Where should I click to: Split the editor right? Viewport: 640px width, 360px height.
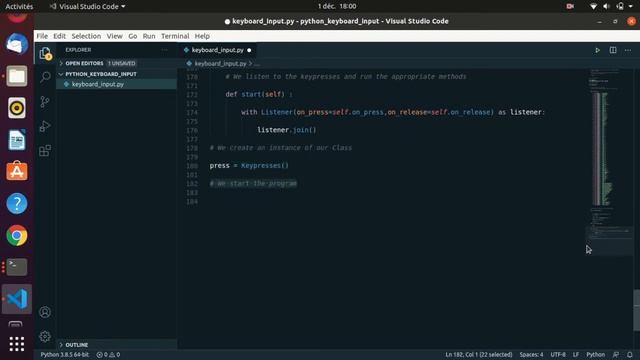(x=613, y=50)
